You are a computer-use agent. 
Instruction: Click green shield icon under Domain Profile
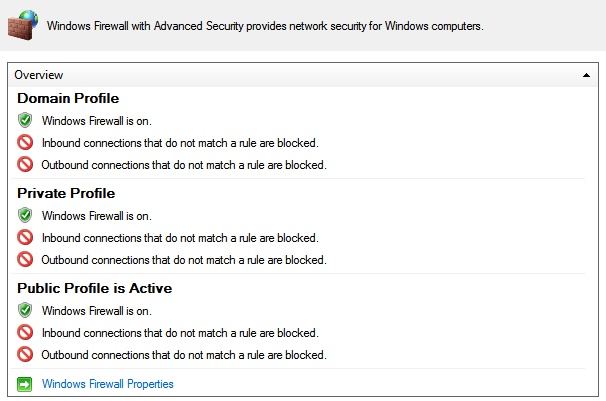click(25, 120)
